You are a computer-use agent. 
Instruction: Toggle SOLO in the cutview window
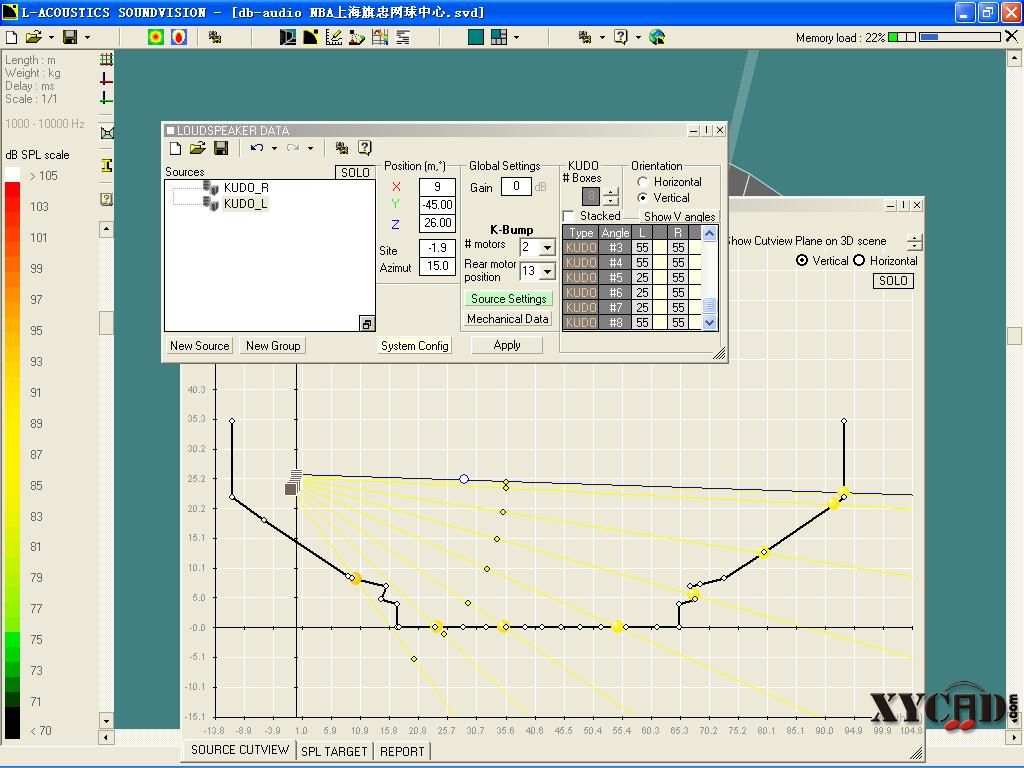click(x=893, y=281)
